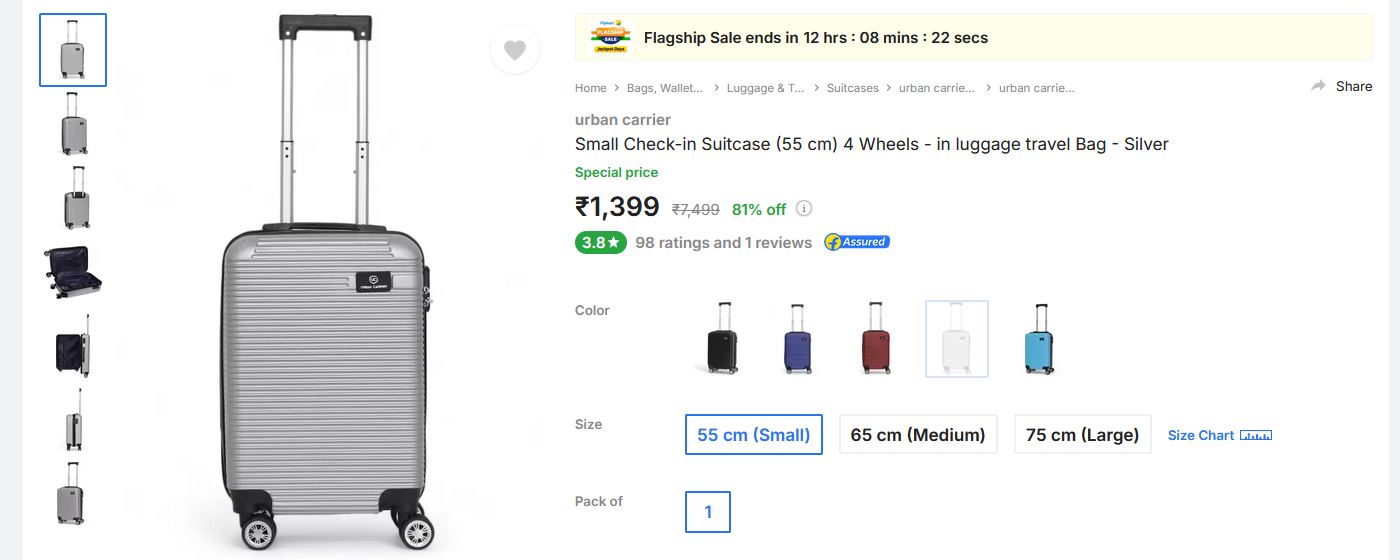Go to Home breadcrumb
The image size is (1400, 560).
click(x=591, y=88)
